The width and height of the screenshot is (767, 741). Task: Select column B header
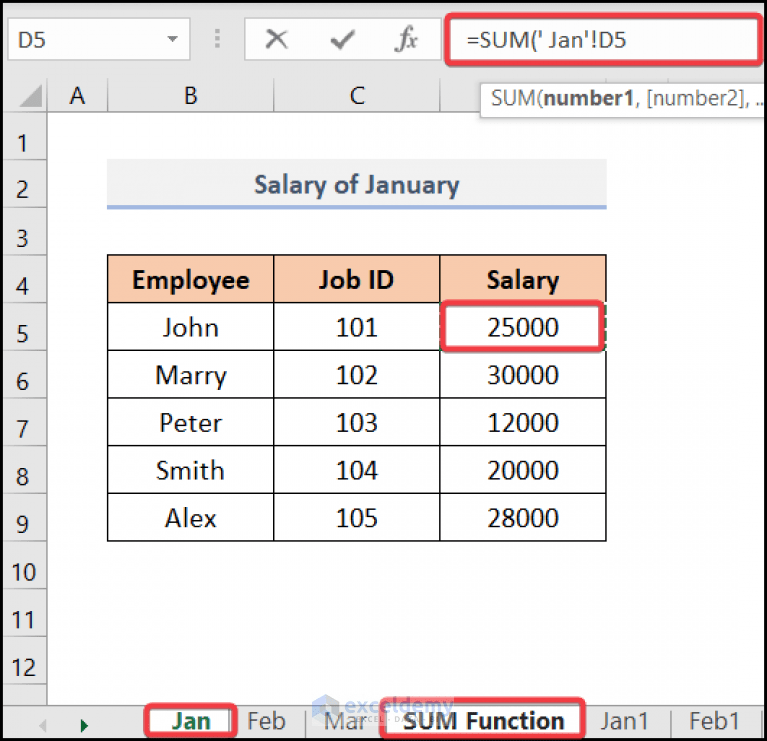tap(191, 95)
